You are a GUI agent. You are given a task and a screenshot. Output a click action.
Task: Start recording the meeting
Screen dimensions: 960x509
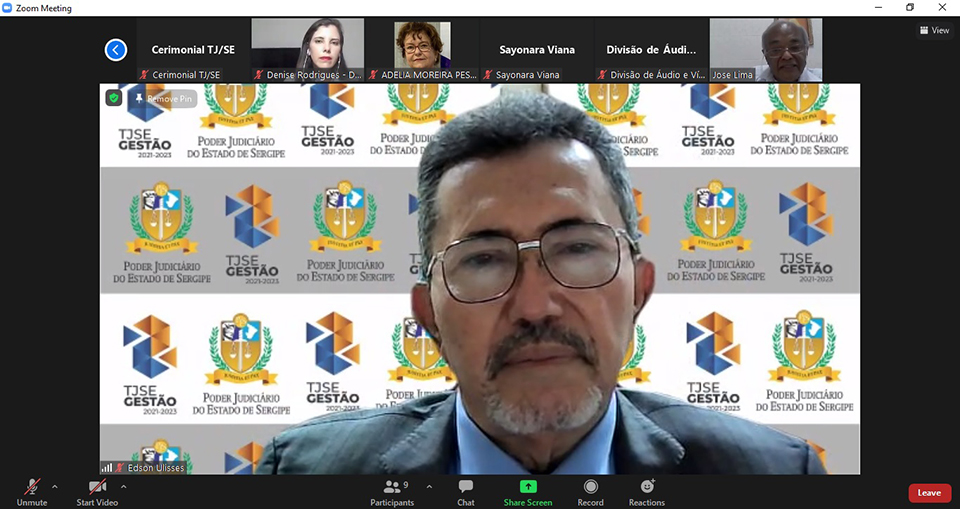coord(590,488)
